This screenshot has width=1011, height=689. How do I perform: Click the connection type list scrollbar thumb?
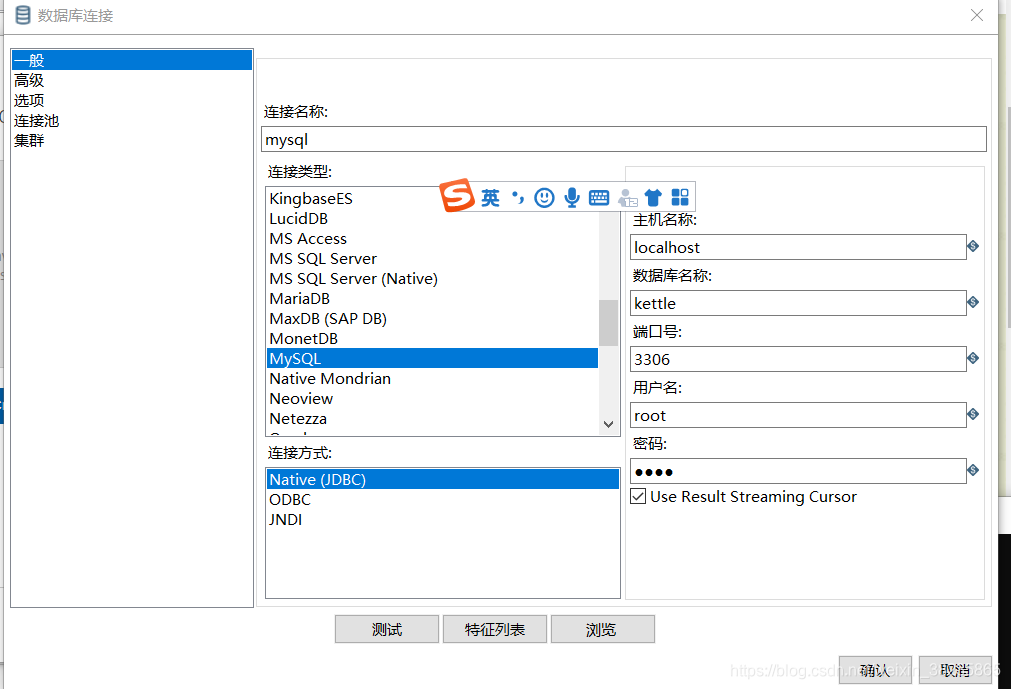pos(608,323)
